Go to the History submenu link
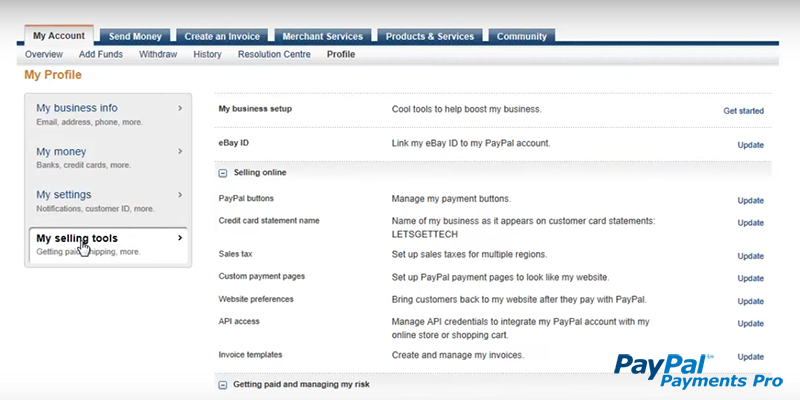This screenshot has height=400, width=800. [x=207, y=54]
